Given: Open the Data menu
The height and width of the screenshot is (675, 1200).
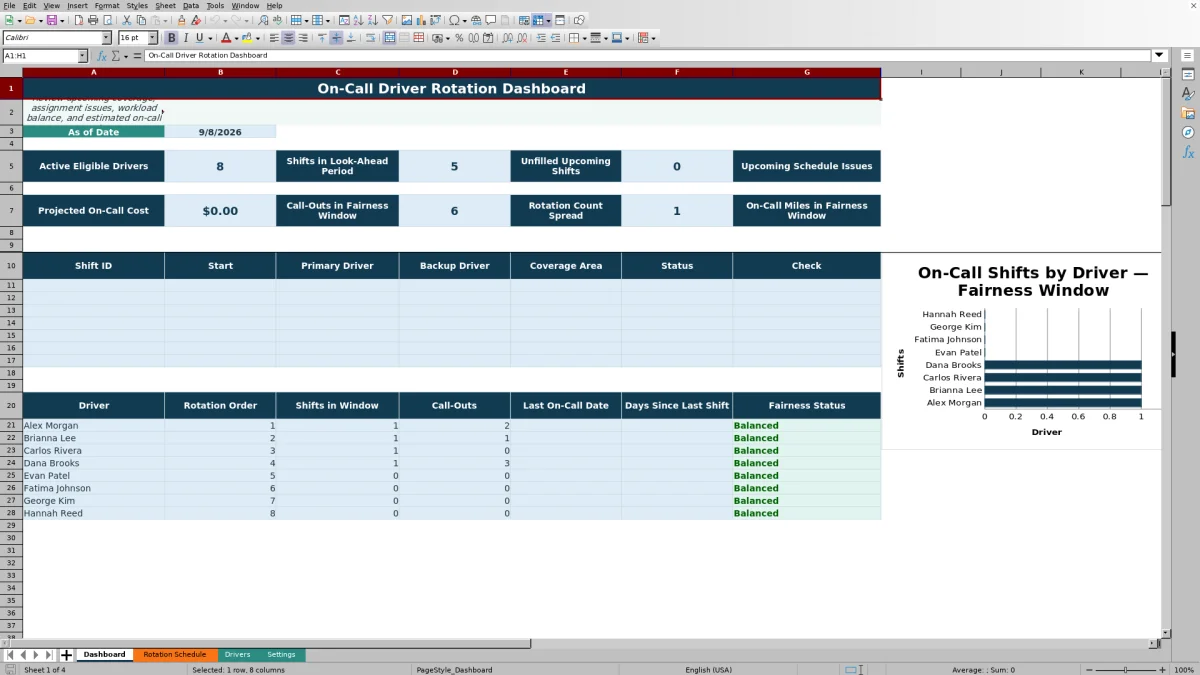Looking at the screenshot, I should tap(191, 5).
